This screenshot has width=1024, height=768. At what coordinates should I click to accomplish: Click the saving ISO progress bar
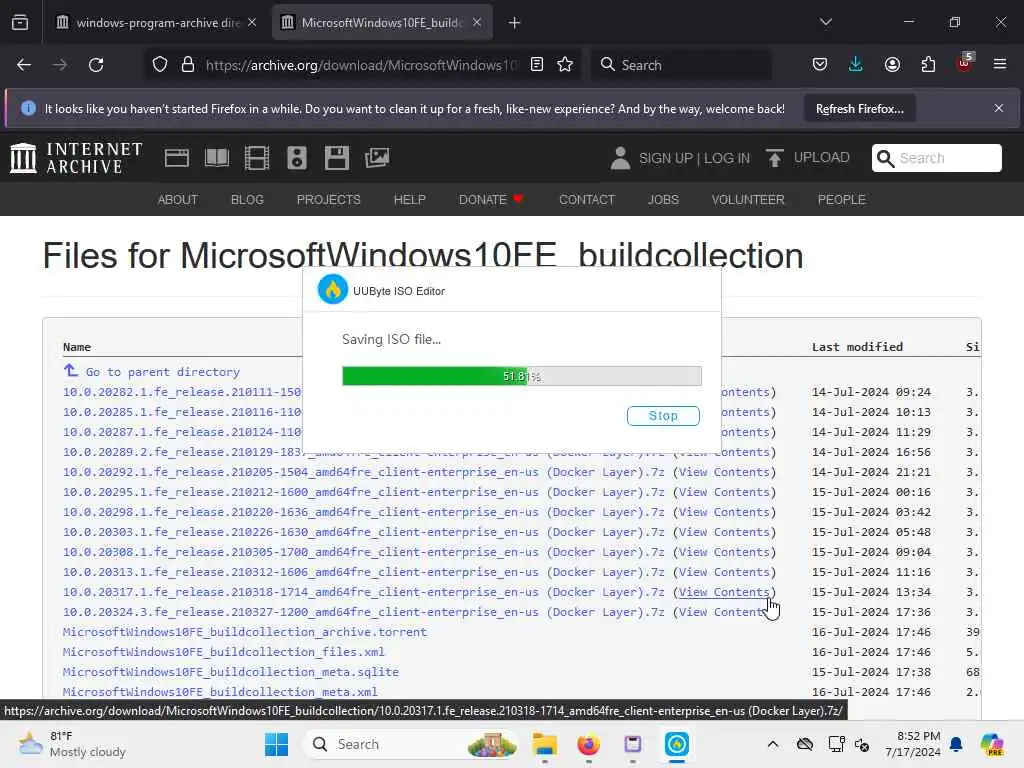point(522,376)
